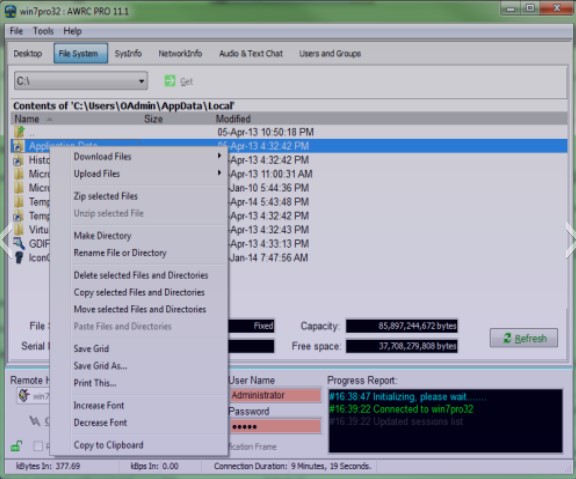Open the Audio & Text Chat tab
The height and width of the screenshot is (479, 576).
point(251,54)
